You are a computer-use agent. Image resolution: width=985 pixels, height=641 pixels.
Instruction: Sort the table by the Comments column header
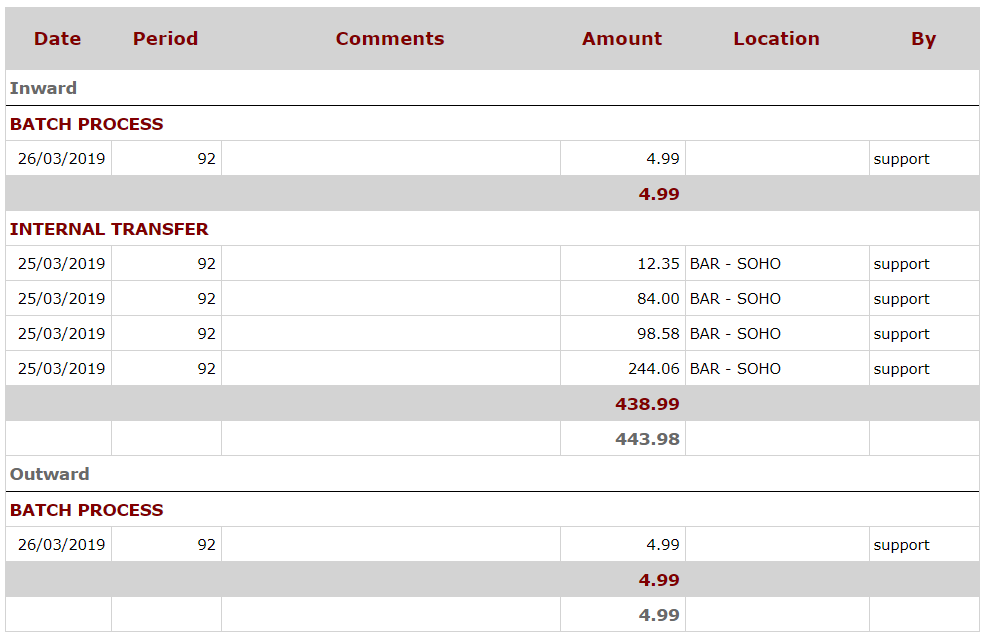click(x=389, y=38)
